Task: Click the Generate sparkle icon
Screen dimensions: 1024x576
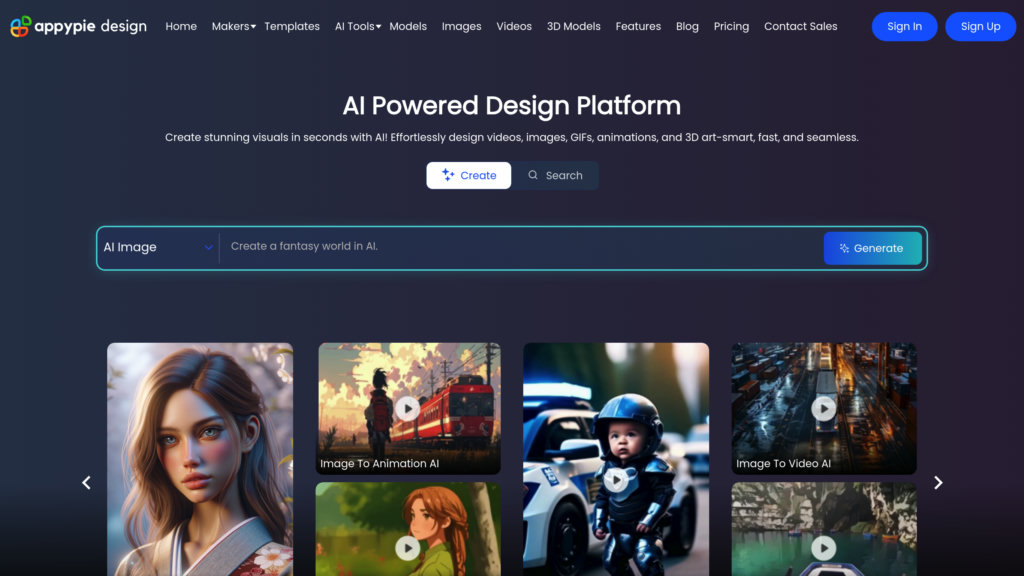Action: 845,247
